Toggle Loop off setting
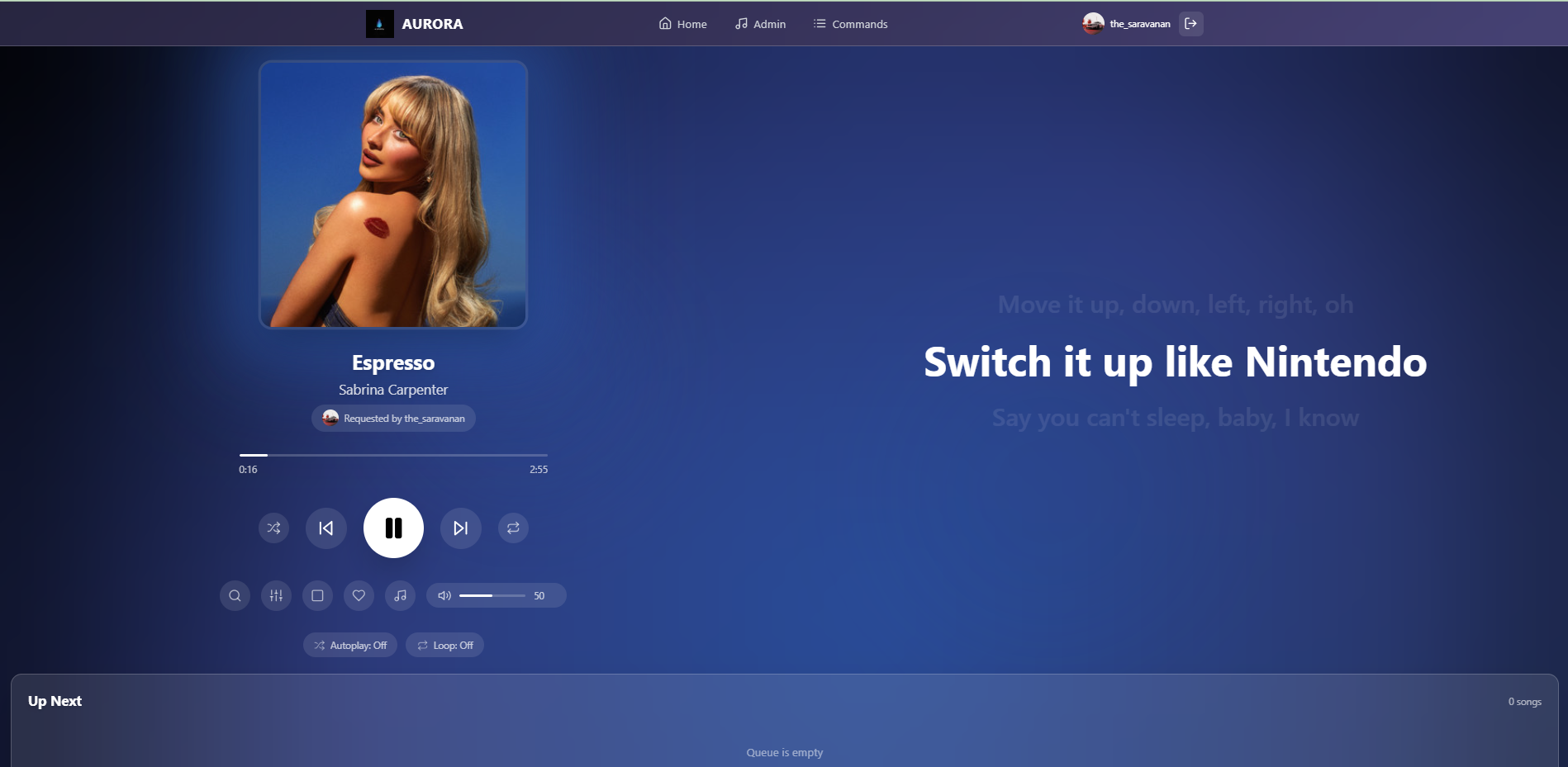Image resolution: width=1568 pixels, height=767 pixels. pyautogui.click(x=444, y=645)
